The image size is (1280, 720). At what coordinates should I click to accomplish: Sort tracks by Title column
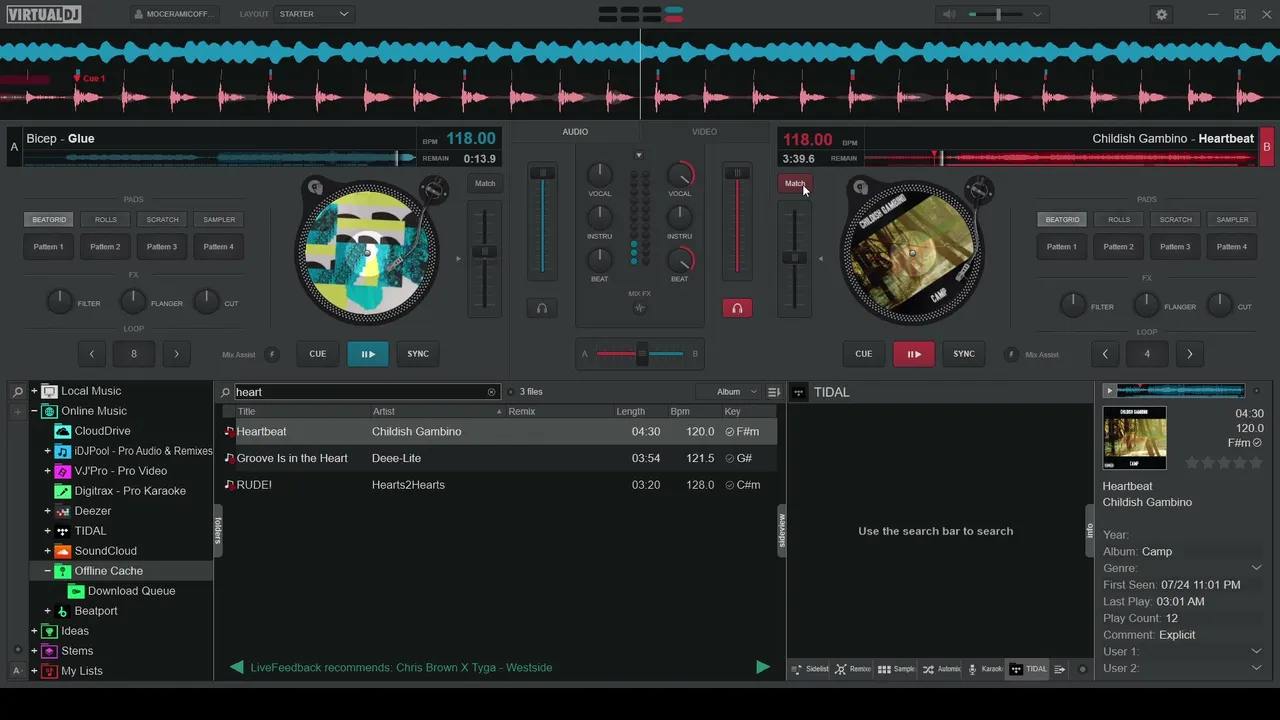(246, 411)
